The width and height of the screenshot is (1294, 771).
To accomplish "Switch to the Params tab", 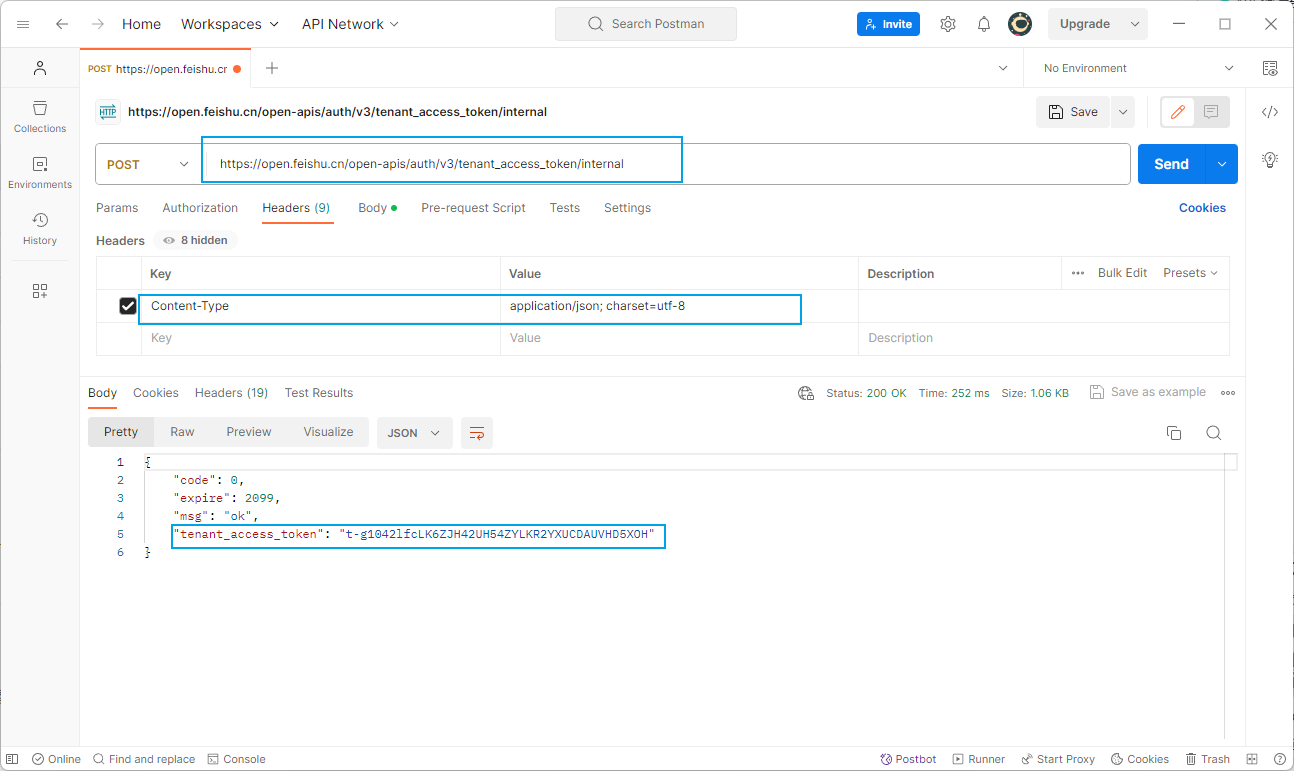I will pos(117,208).
